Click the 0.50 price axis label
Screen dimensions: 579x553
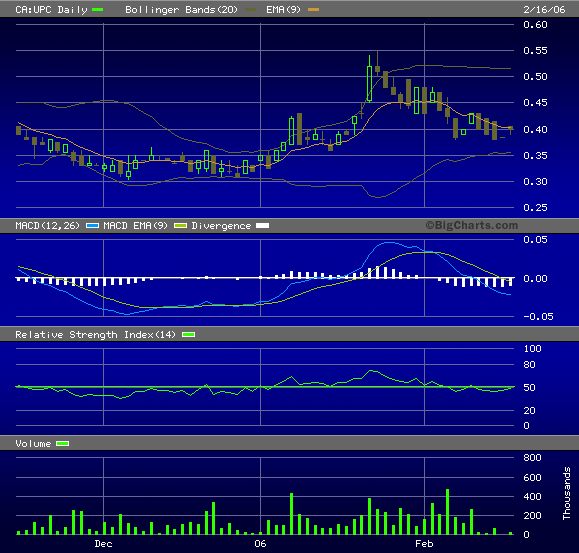535,76
